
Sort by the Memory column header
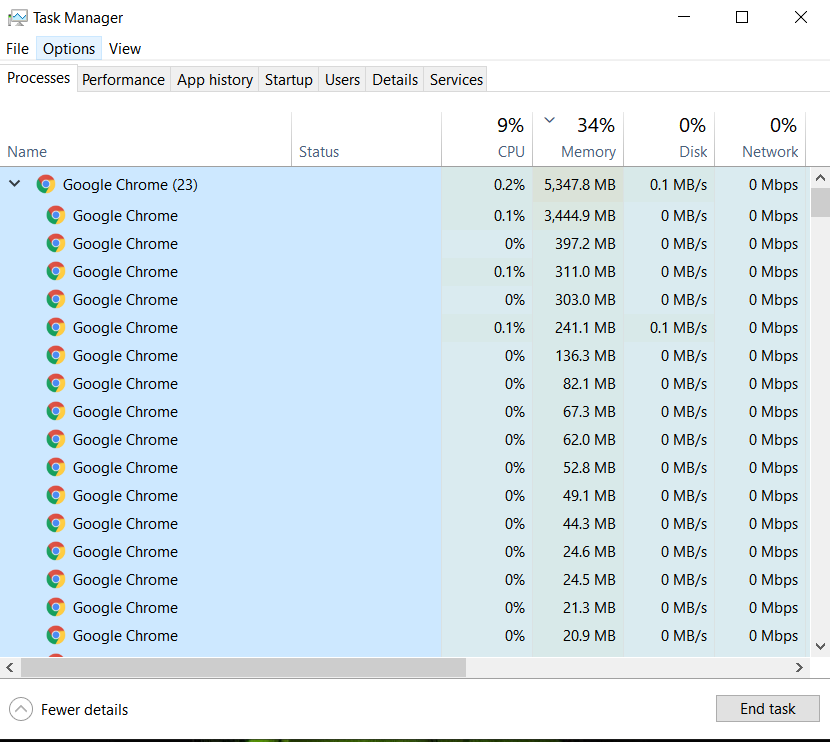[578, 140]
